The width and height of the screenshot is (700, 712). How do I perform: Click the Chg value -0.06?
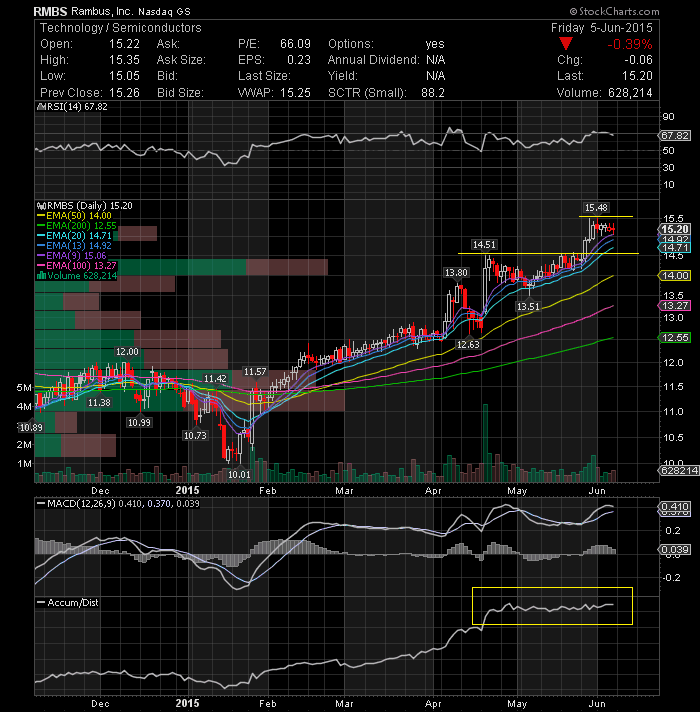(x=638, y=60)
